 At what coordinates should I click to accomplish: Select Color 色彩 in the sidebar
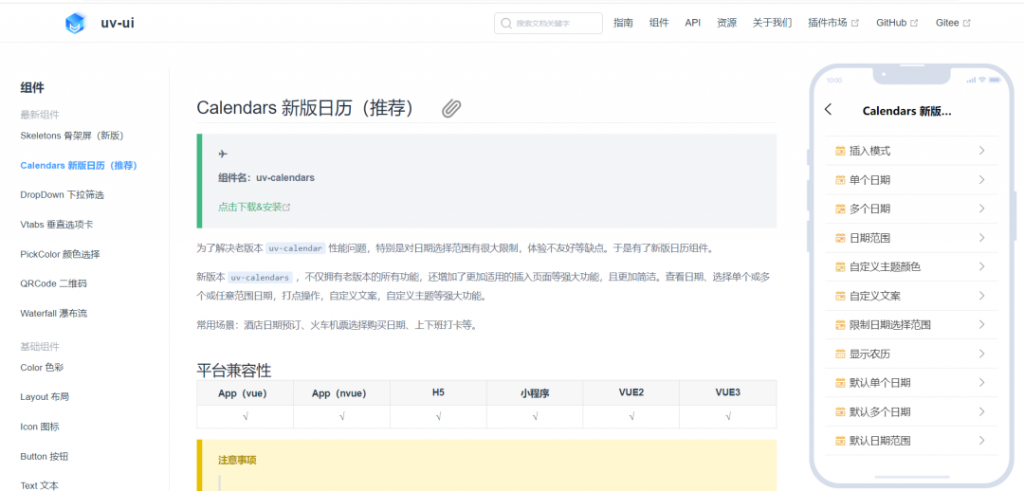click(x=42, y=368)
